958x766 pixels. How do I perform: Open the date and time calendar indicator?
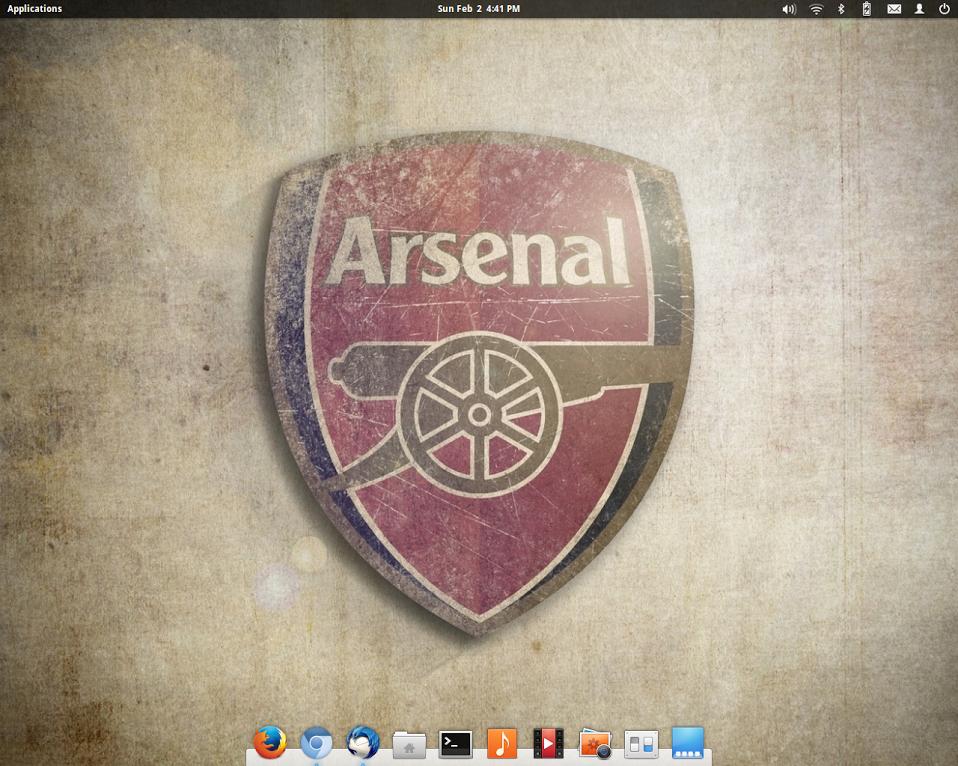pyautogui.click(x=478, y=9)
